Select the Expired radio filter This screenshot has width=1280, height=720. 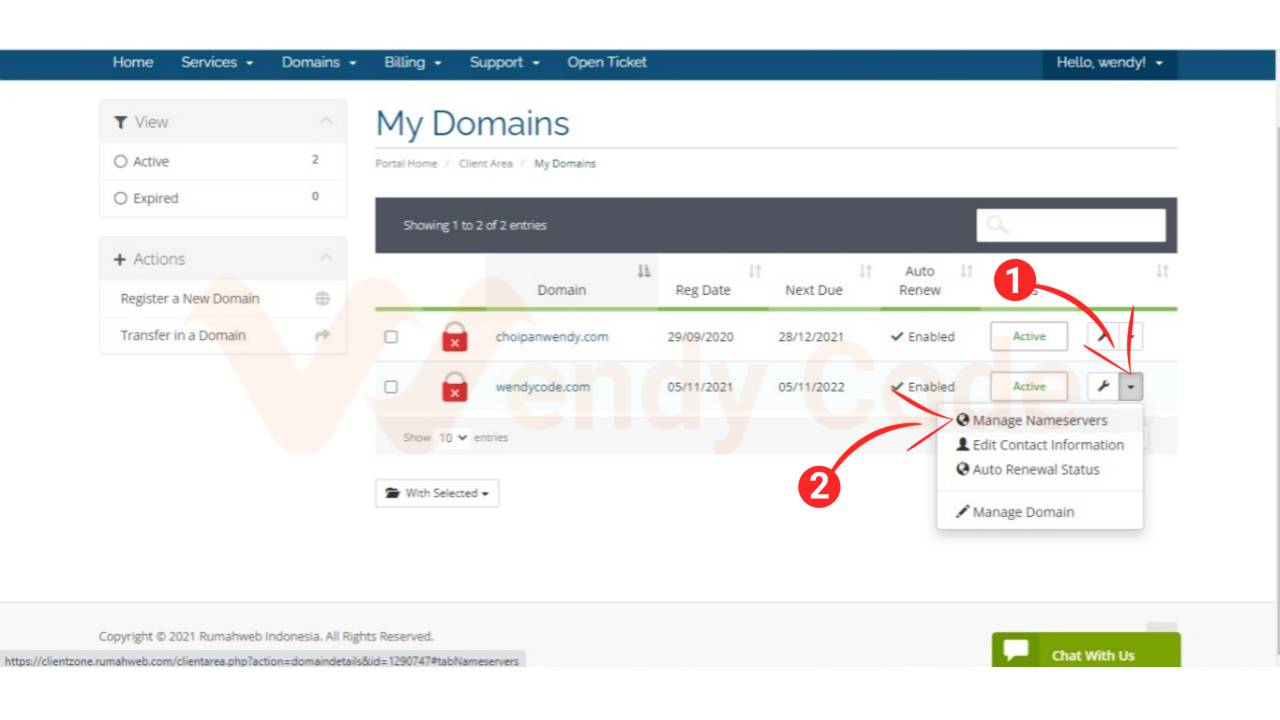click(121, 198)
